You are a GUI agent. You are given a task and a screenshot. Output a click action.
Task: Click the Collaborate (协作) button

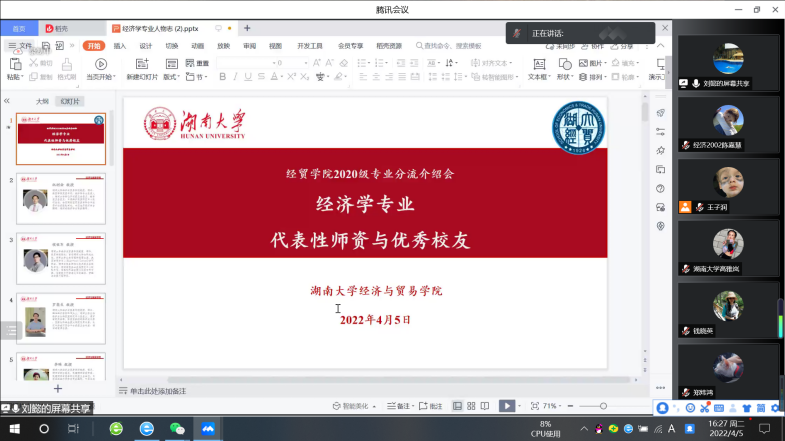tap(593, 46)
